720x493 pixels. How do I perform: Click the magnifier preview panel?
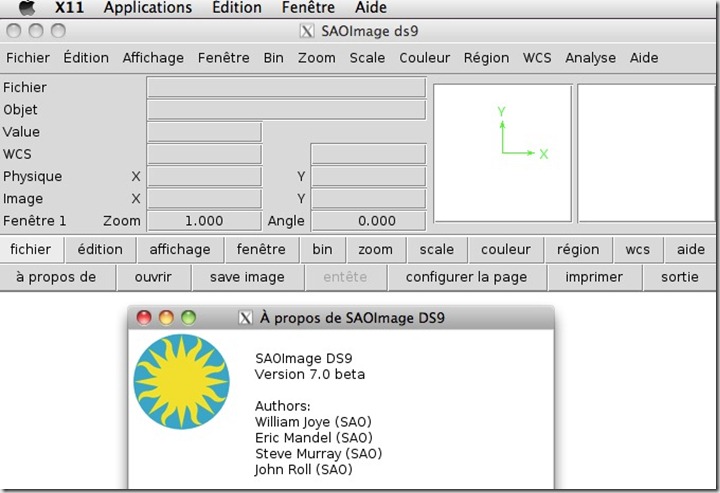pos(647,153)
